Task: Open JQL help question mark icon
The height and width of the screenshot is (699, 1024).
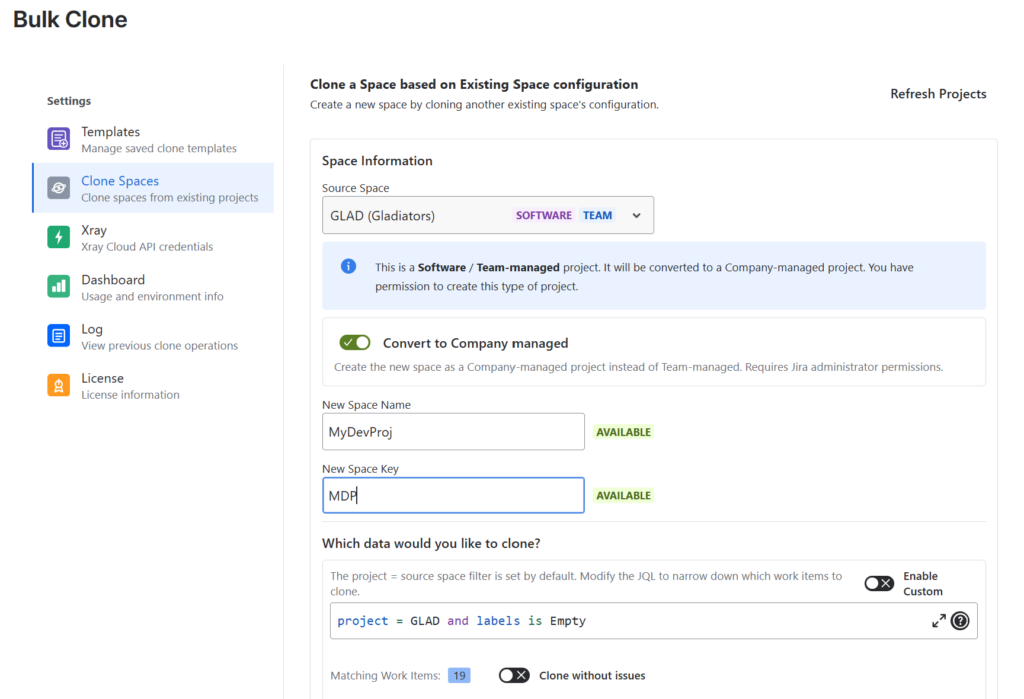Action: pos(960,621)
